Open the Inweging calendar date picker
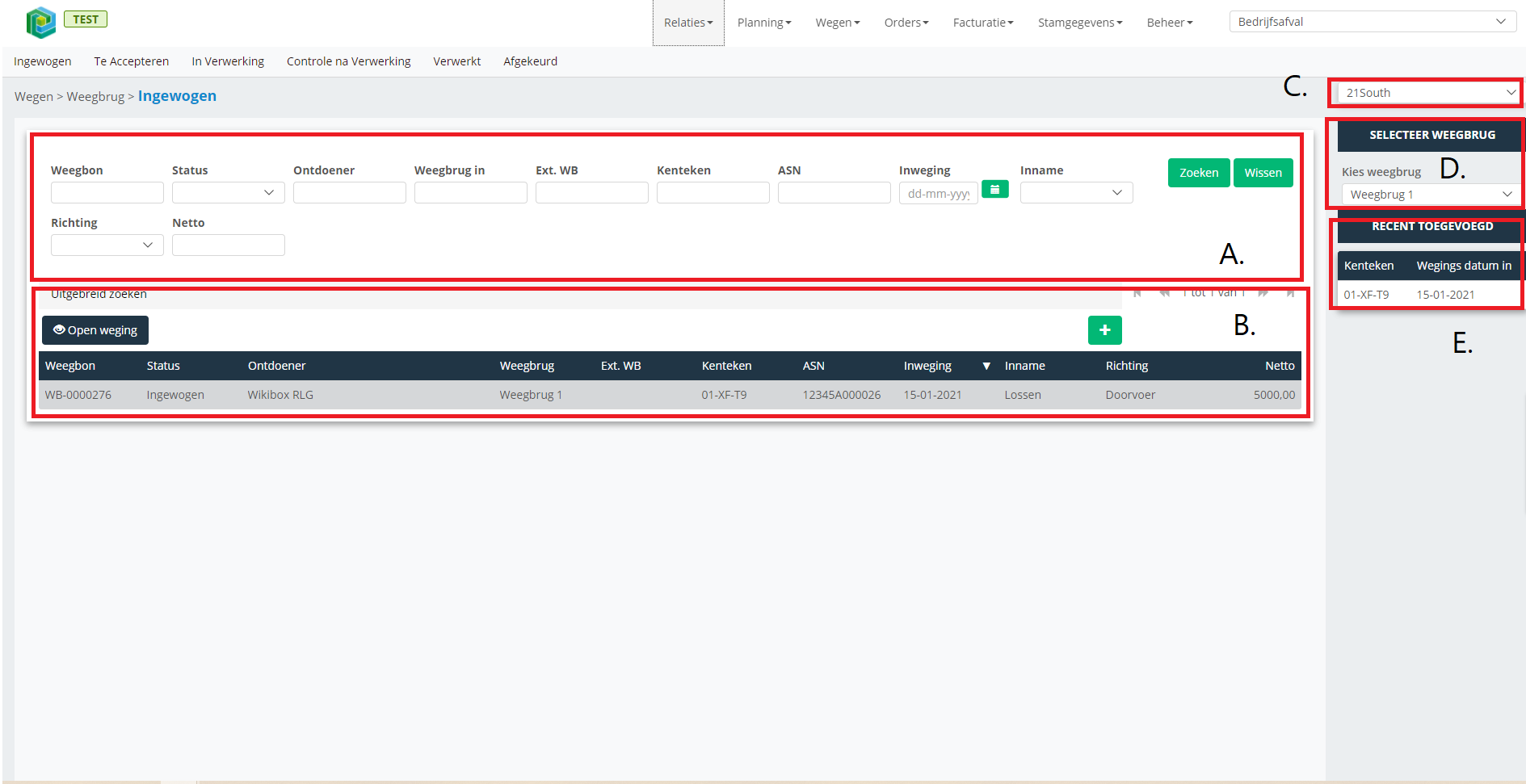The width and height of the screenshot is (1526, 784). pos(994,190)
